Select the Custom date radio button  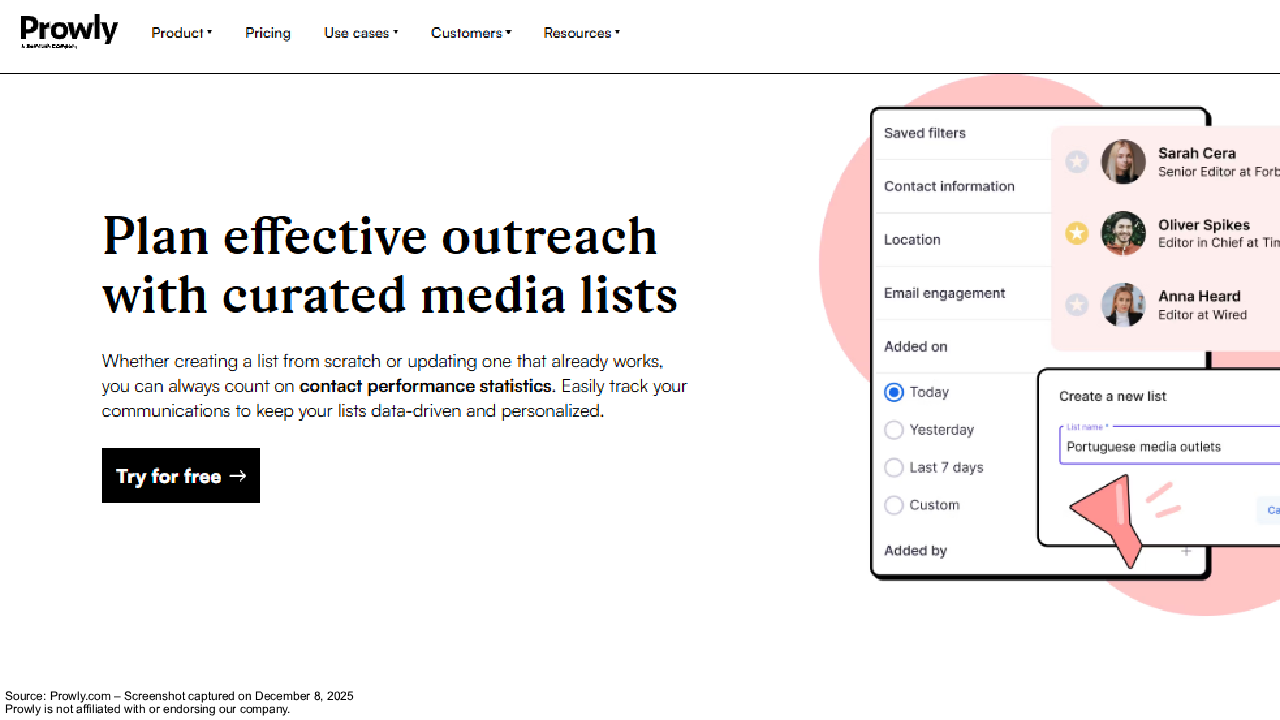point(894,505)
